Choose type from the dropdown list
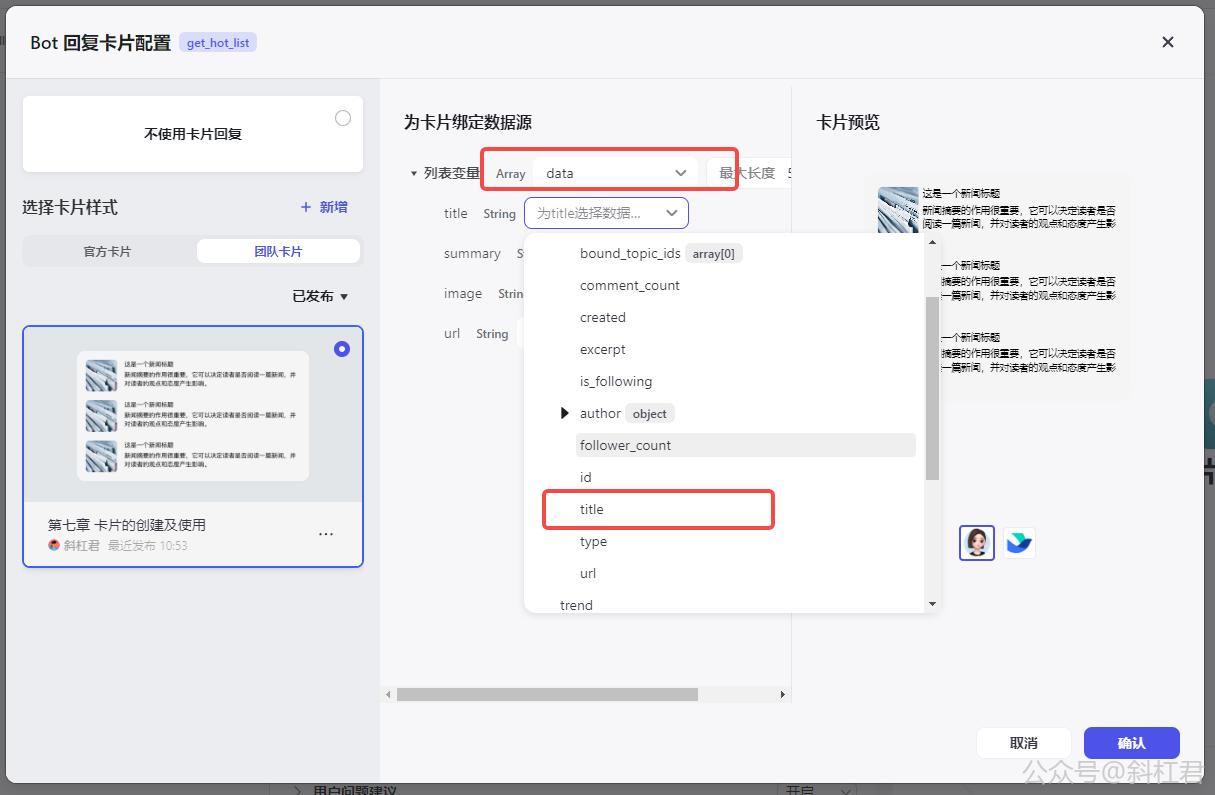 [x=593, y=541]
